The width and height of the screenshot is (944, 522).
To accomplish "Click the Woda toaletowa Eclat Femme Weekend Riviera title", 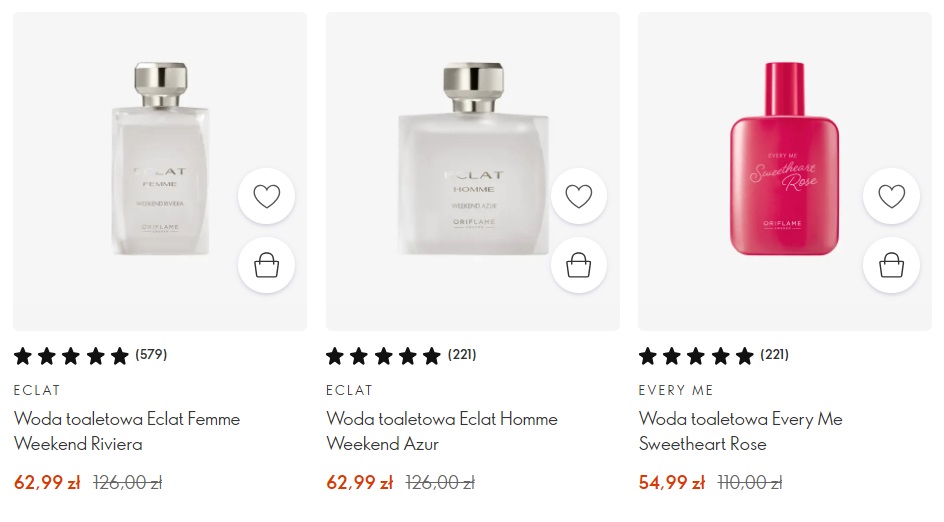I will pos(127,431).
